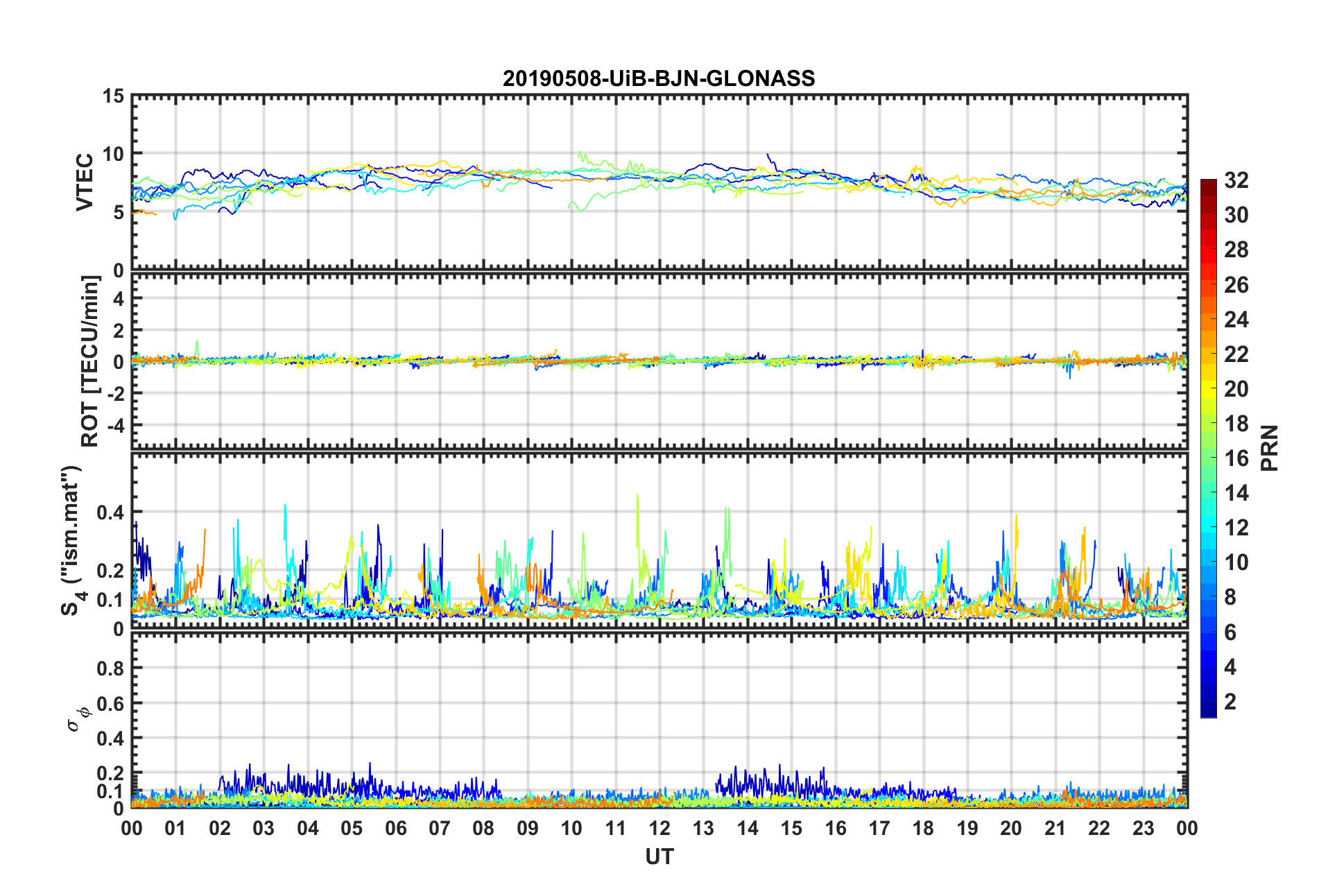The image size is (1319, 896).
Task: Select the 03 hour tick on UT axis
Action: pos(264,828)
